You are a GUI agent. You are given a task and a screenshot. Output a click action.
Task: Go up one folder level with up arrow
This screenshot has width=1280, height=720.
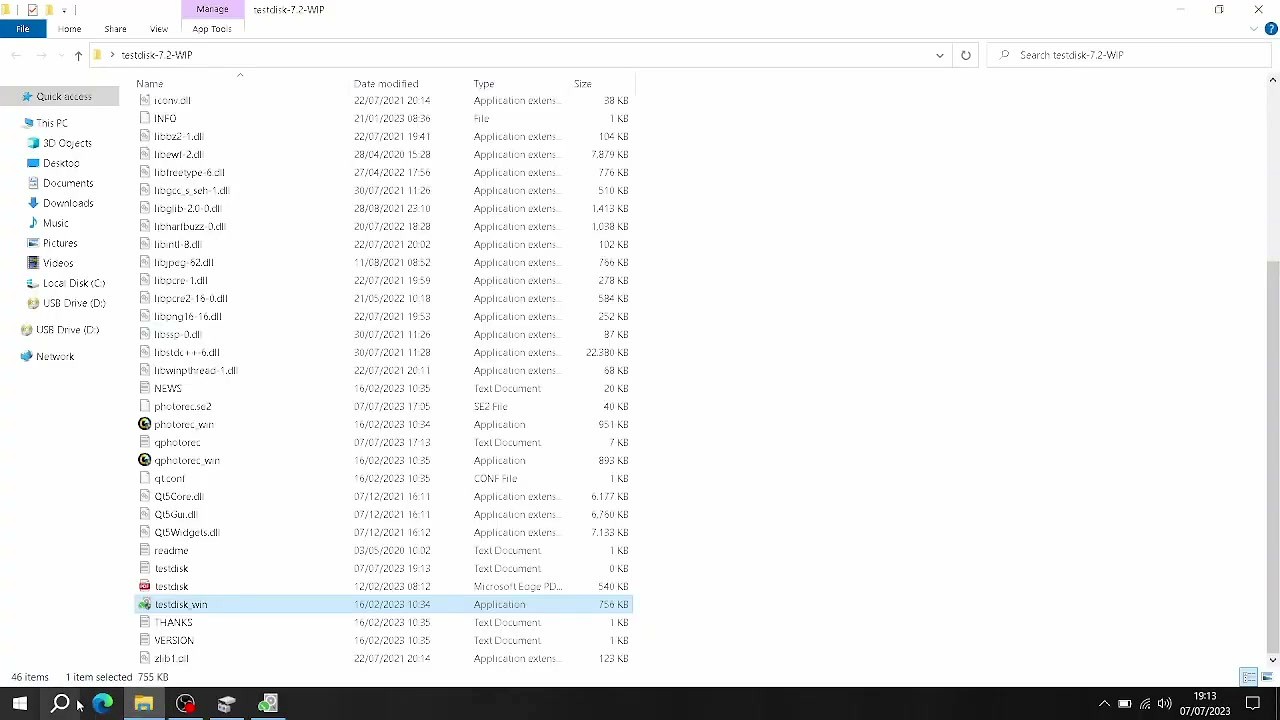point(78,55)
